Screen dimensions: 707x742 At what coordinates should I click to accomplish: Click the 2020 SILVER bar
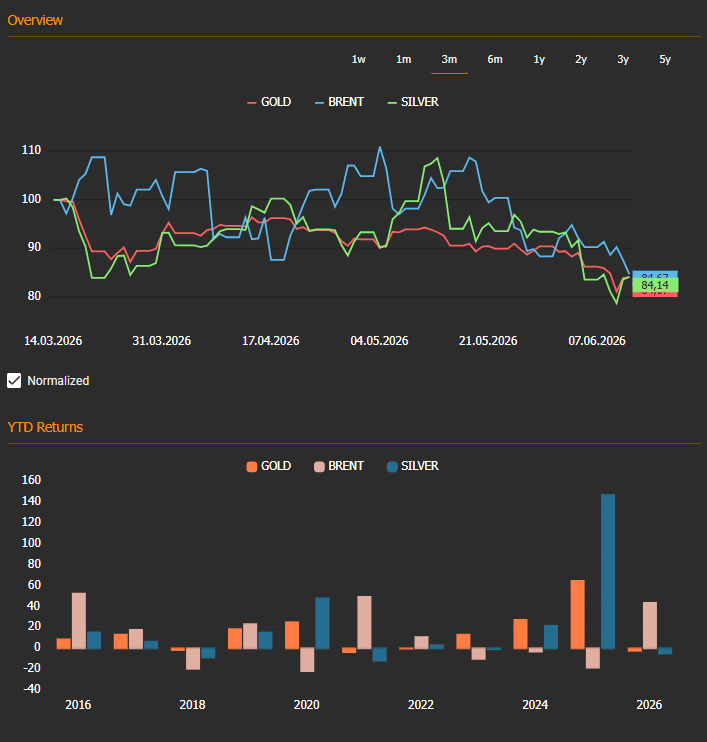322,623
